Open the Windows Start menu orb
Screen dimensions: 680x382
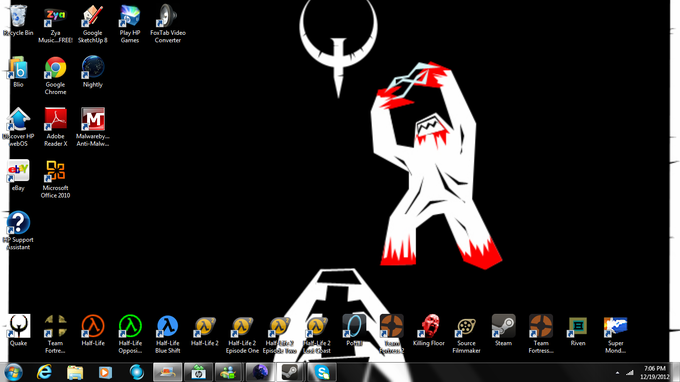point(13,372)
